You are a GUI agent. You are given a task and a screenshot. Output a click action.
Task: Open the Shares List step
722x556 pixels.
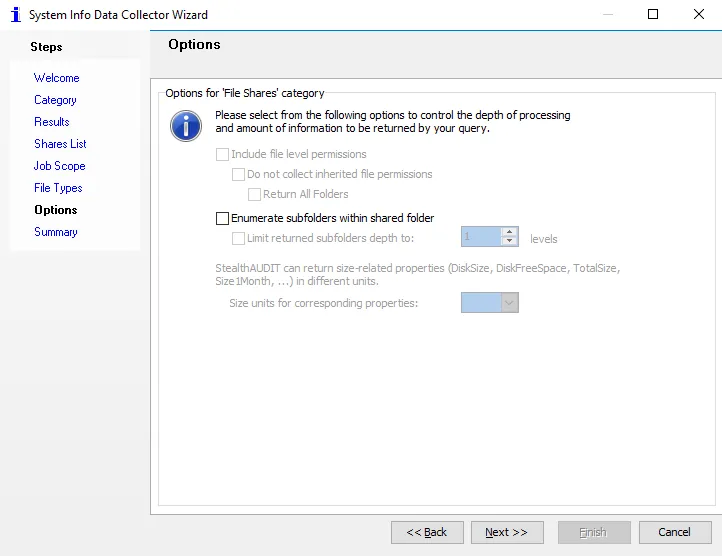[60, 144]
